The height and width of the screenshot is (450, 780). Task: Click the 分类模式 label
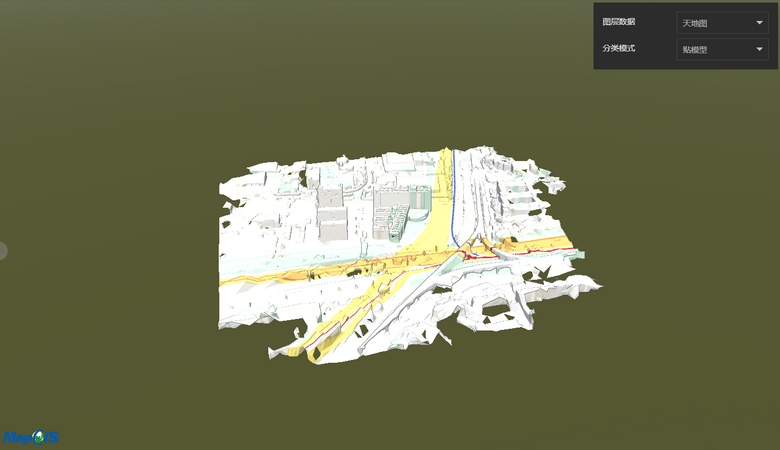tap(618, 48)
